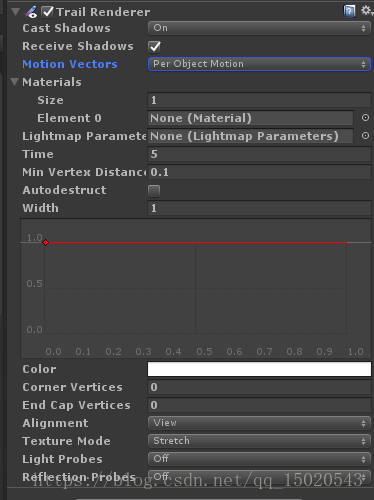Open object picker for Element 0 material
Image resolution: width=374 pixels, height=500 pixels.
point(365,118)
